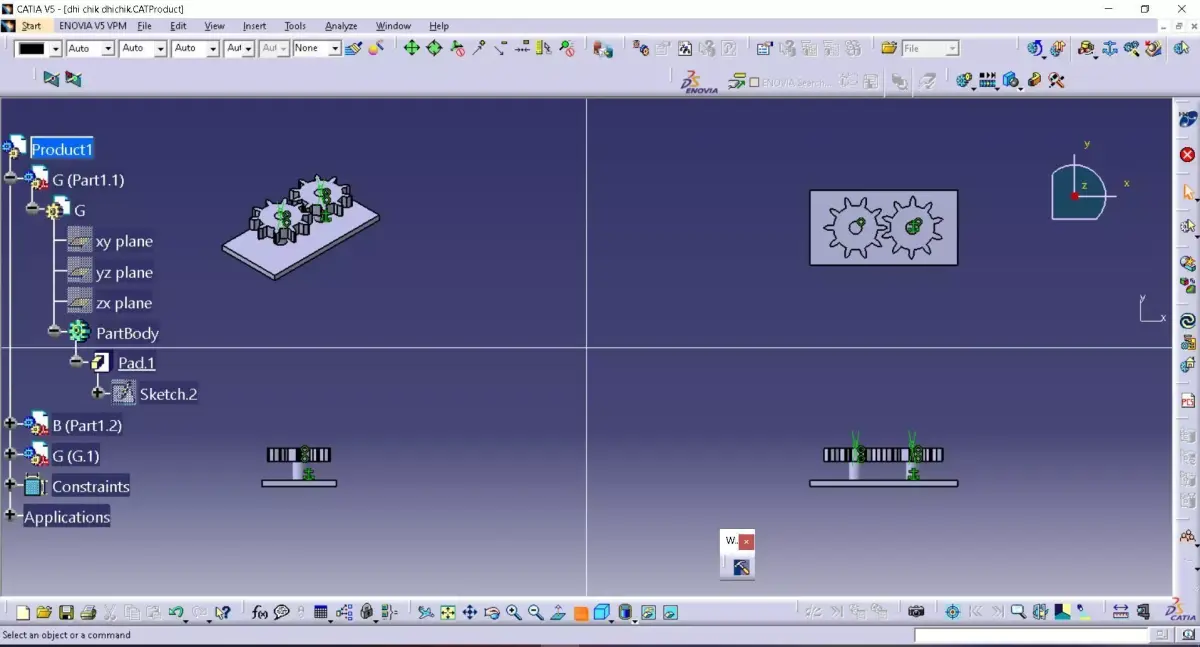Screen dimensions: 1200x647
Task: Enable the ENOVIA Search checkbox
Action: [754, 82]
